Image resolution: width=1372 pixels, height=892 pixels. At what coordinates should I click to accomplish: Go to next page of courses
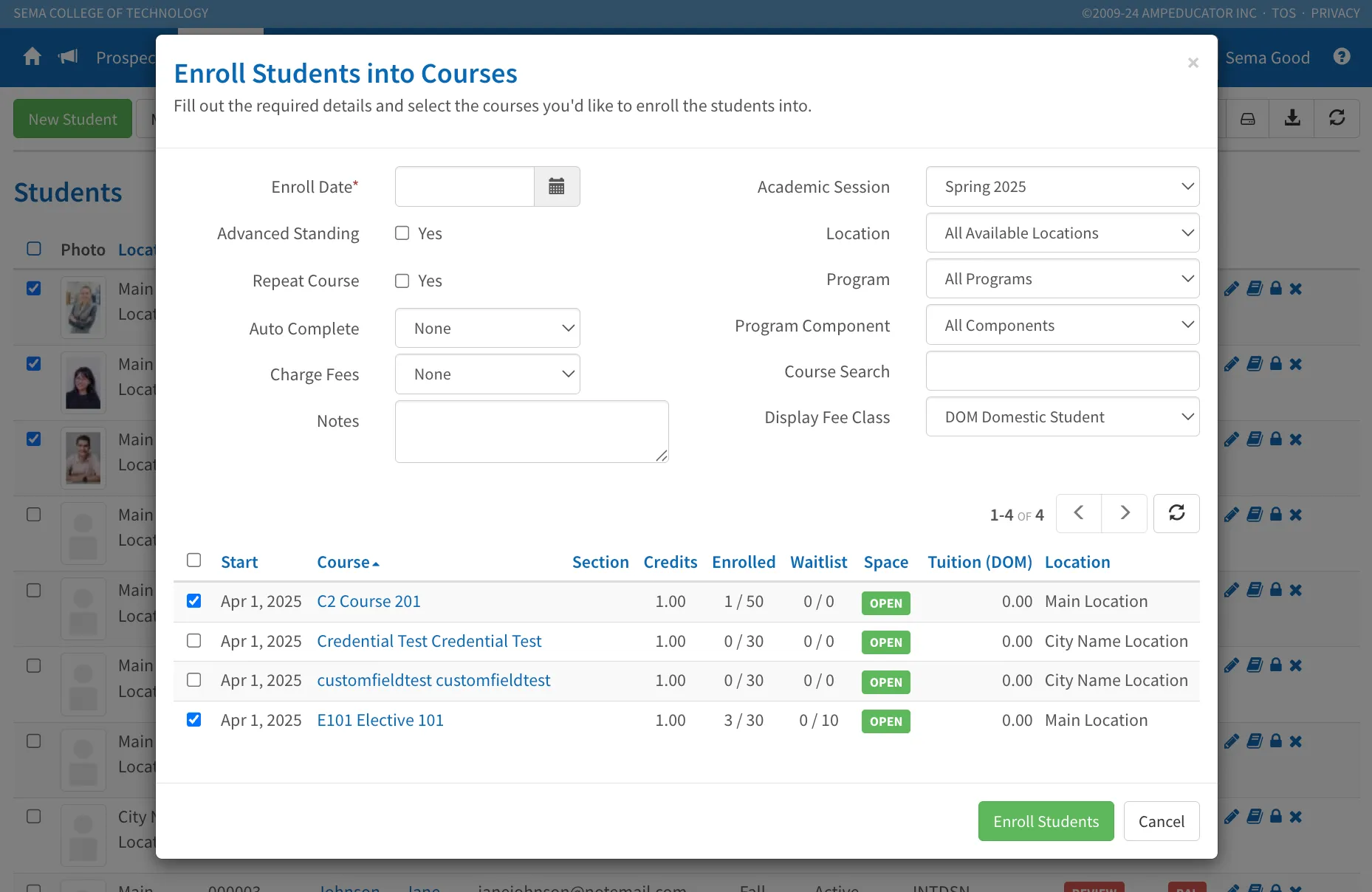tap(1125, 513)
